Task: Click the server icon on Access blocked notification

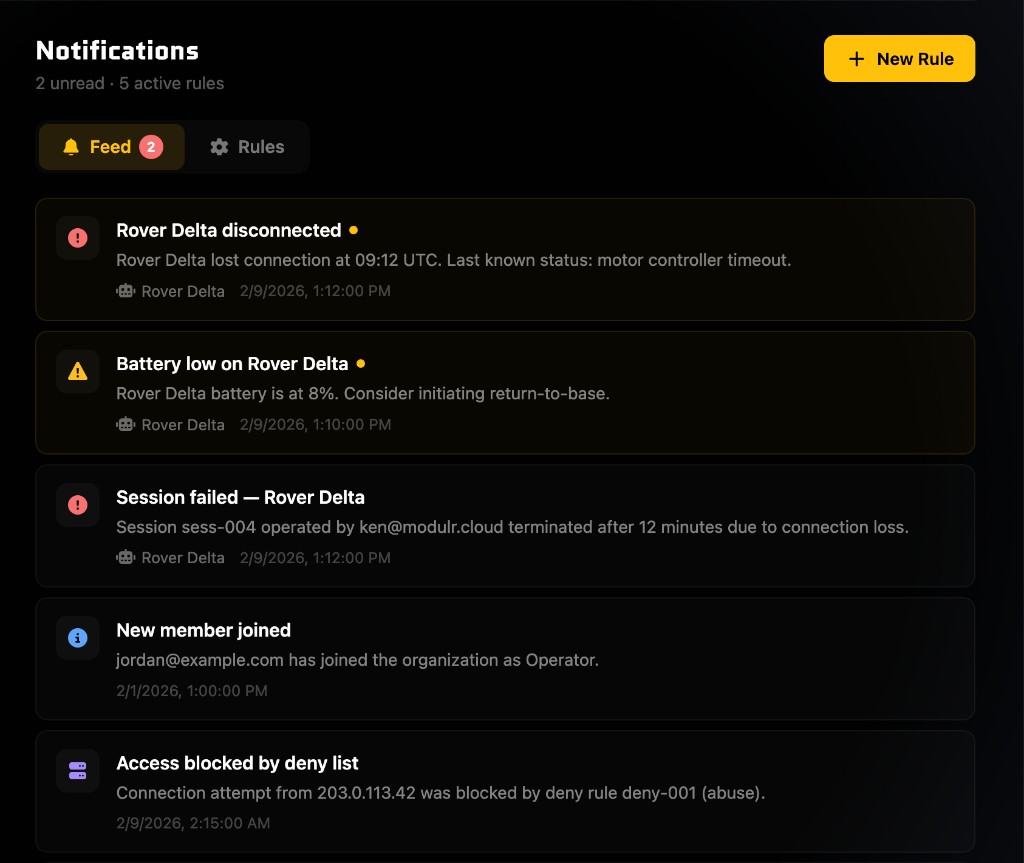Action: 78,771
